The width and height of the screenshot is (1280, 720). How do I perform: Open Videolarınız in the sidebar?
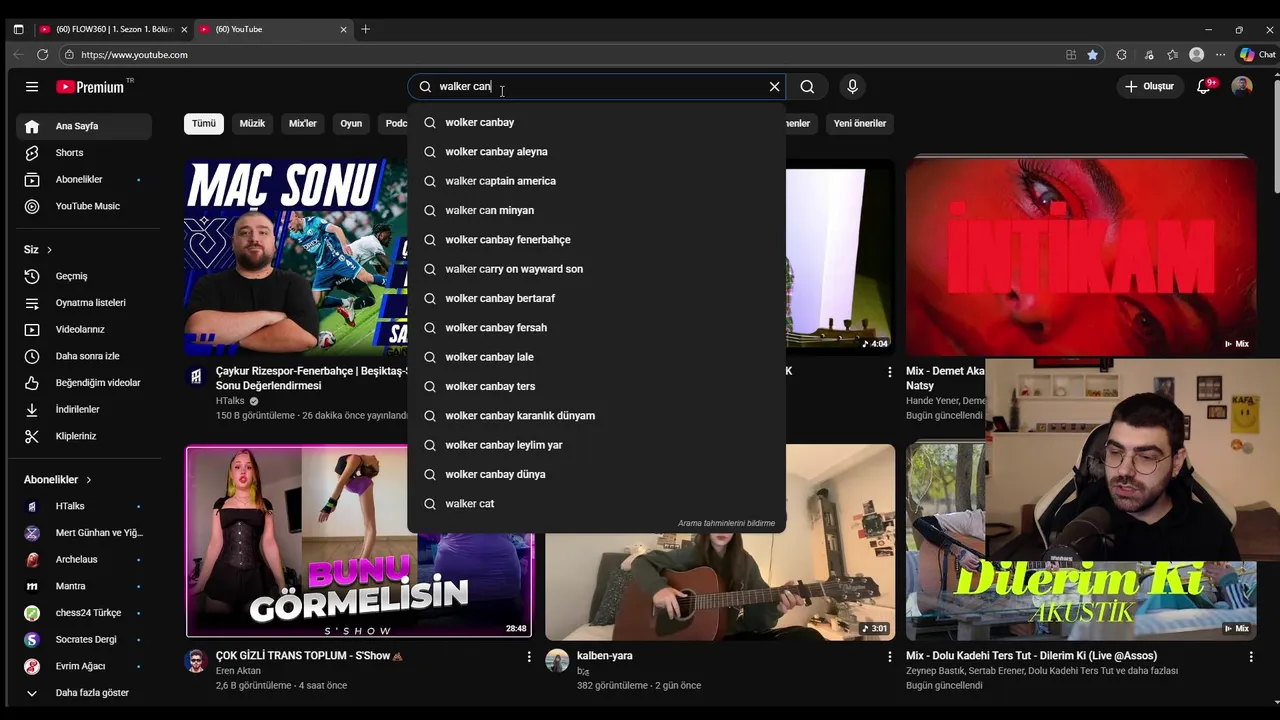coord(84,329)
